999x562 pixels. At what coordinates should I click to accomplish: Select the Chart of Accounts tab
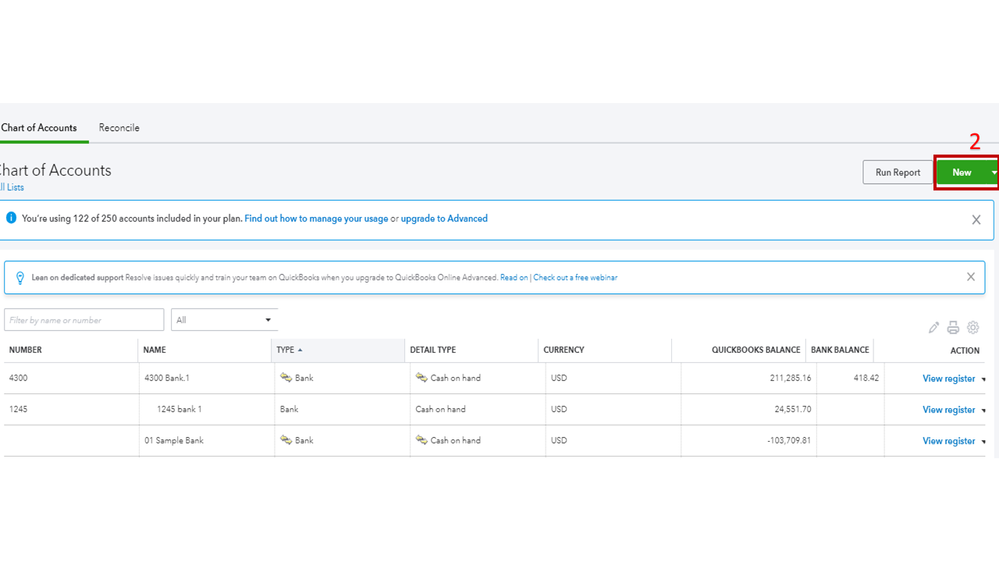pyautogui.click(x=38, y=128)
